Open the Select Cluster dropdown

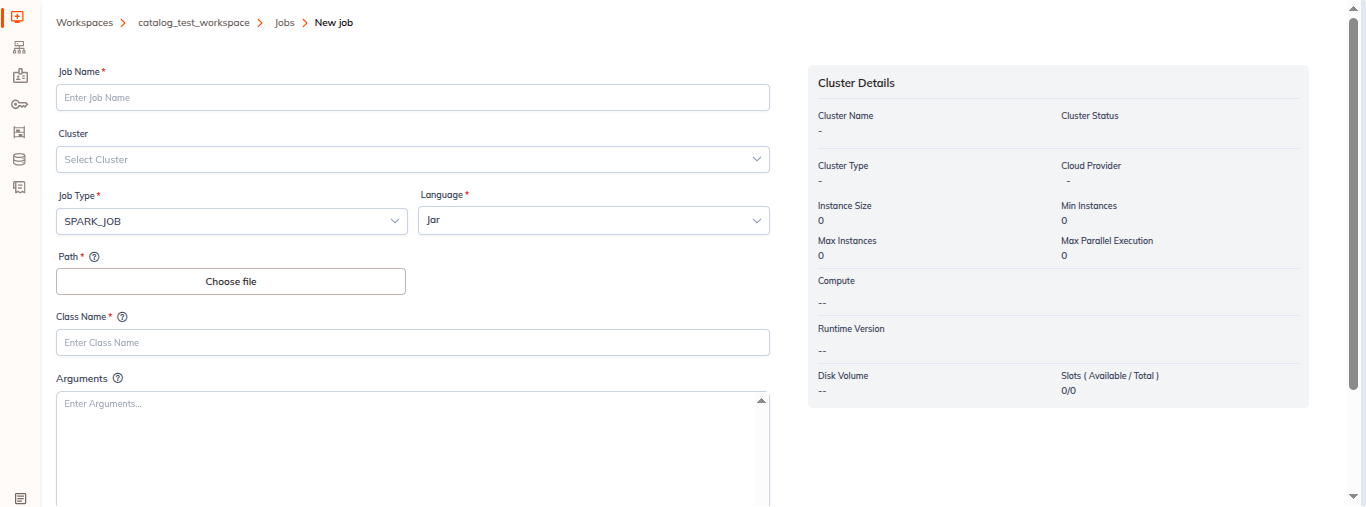click(413, 159)
